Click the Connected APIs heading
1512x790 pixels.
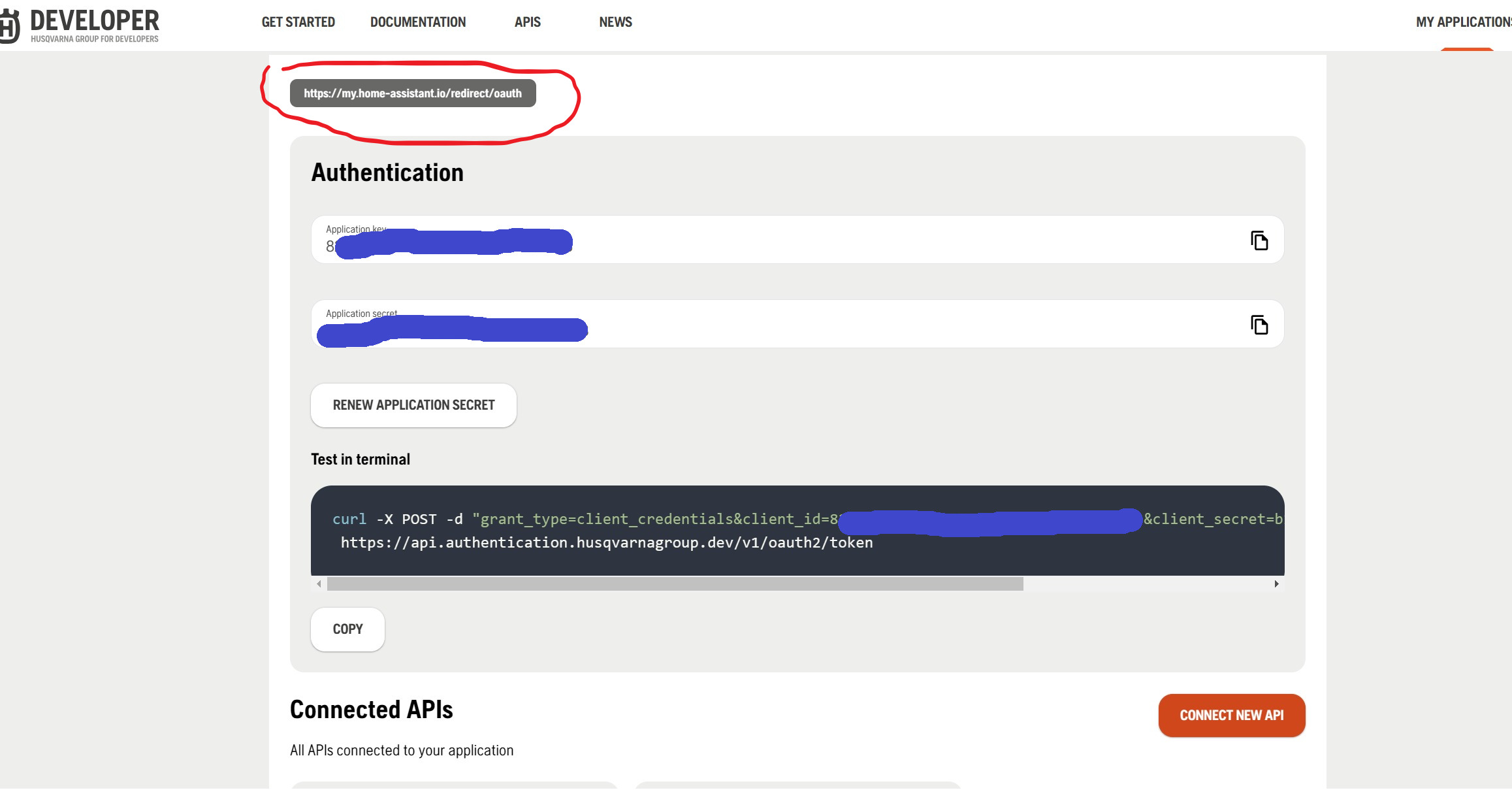pyautogui.click(x=371, y=710)
